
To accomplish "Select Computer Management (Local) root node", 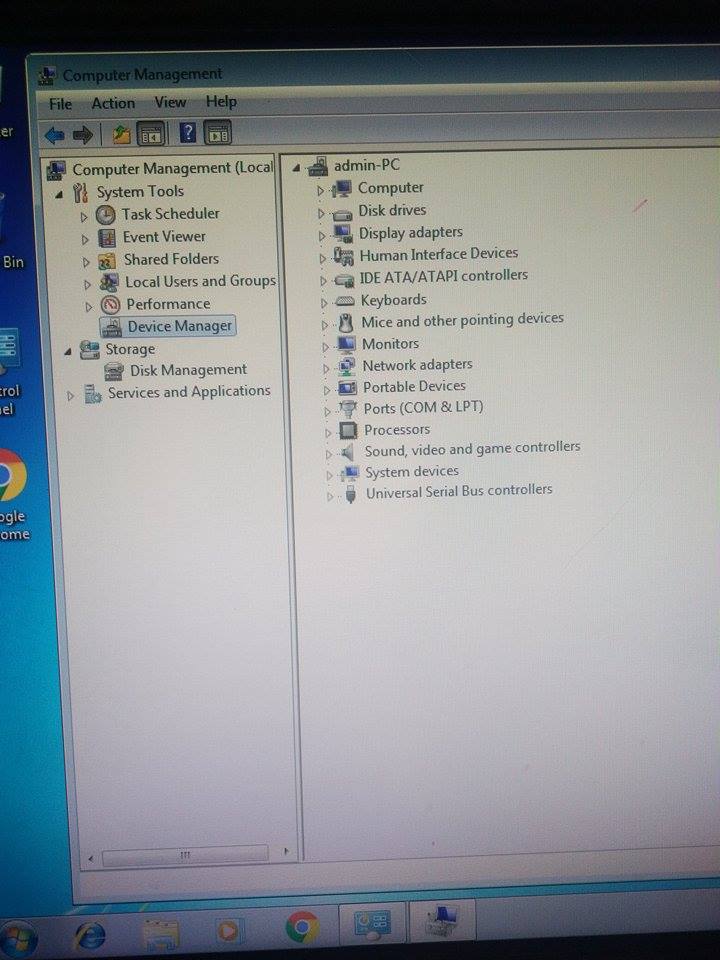I will 172,168.
